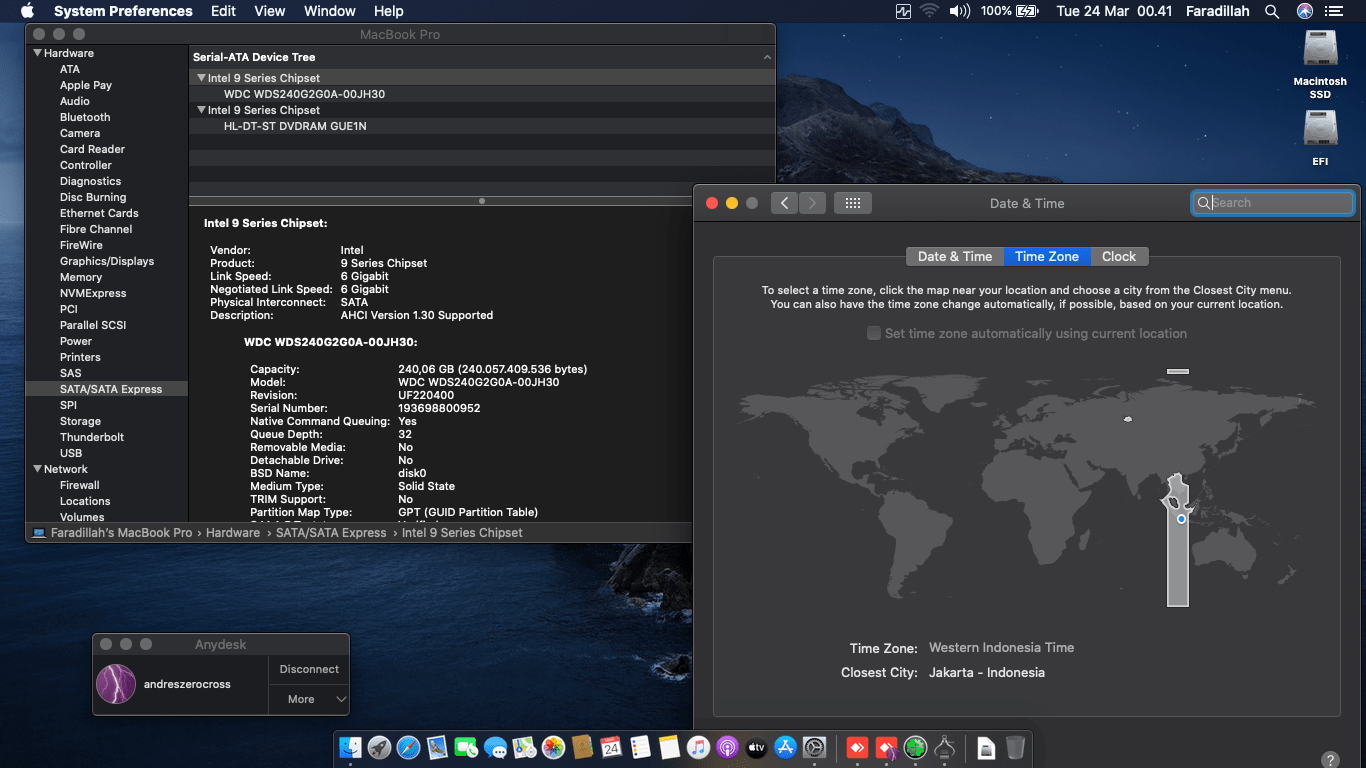Collapse the Network section in sidebar
Image resolution: width=1366 pixels, height=768 pixels.
click(38, 470)
